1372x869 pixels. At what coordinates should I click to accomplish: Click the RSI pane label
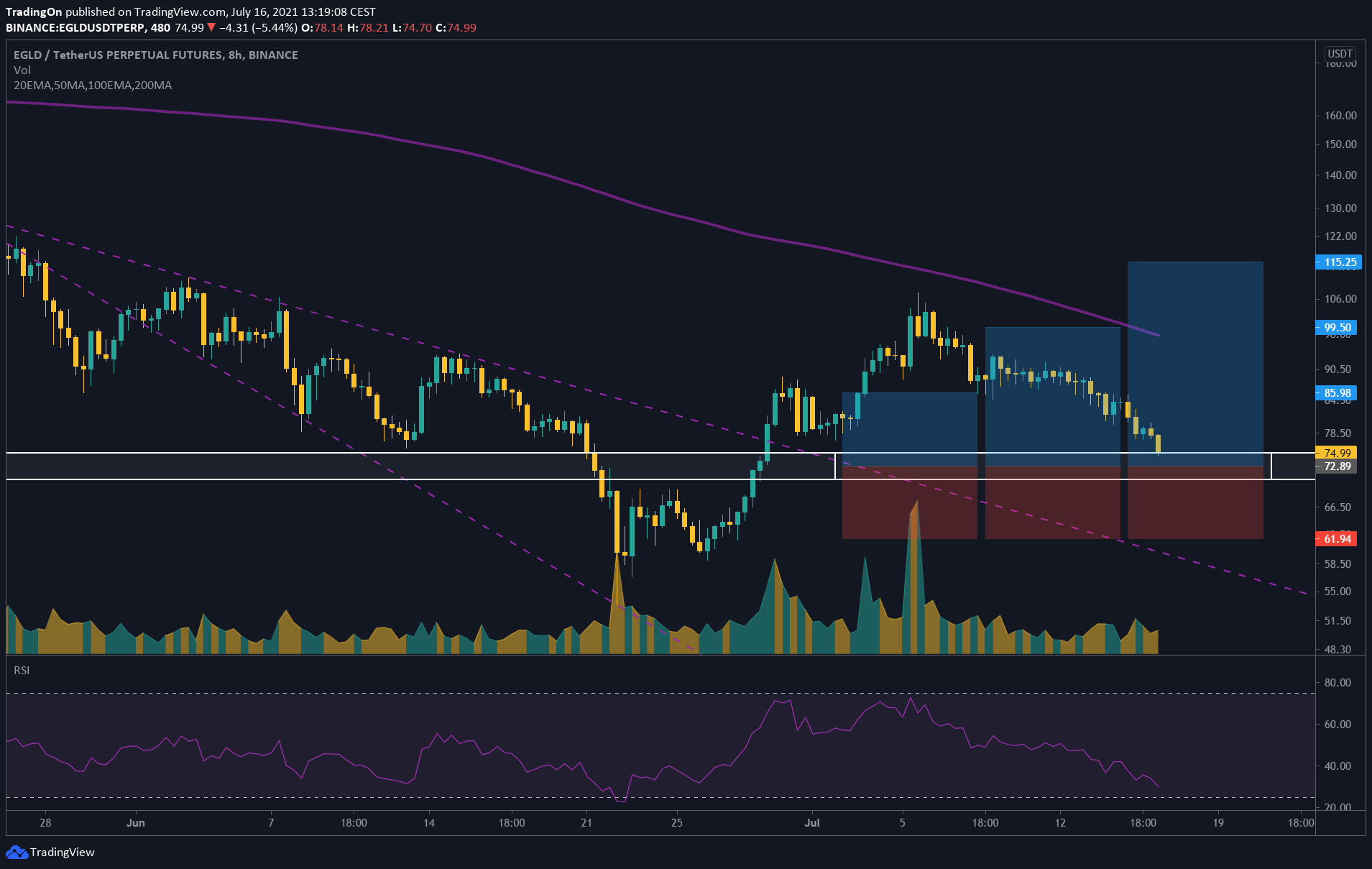point(22,670)
